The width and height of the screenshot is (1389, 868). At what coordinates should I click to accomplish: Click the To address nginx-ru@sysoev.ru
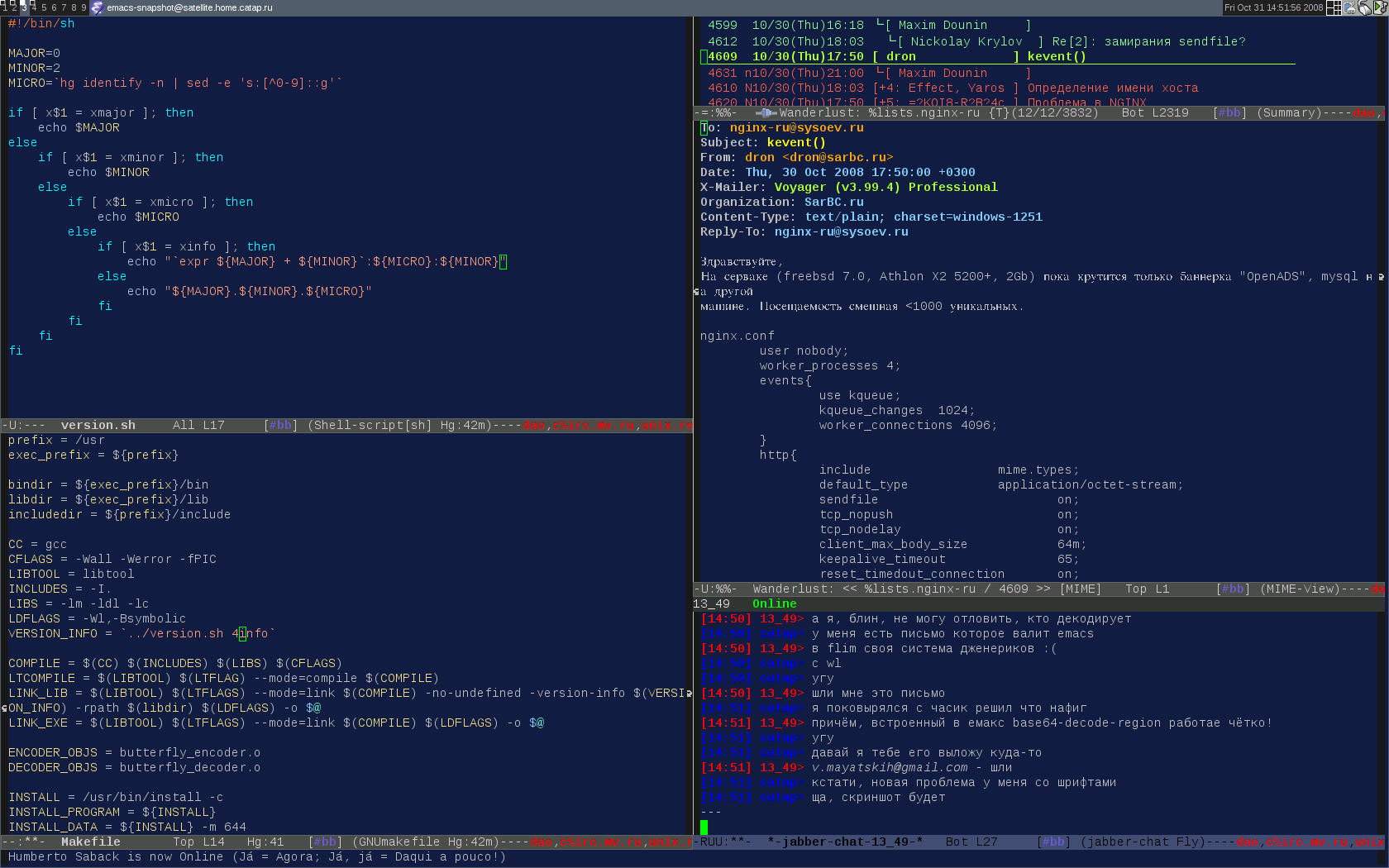click(x=796, y=127)
